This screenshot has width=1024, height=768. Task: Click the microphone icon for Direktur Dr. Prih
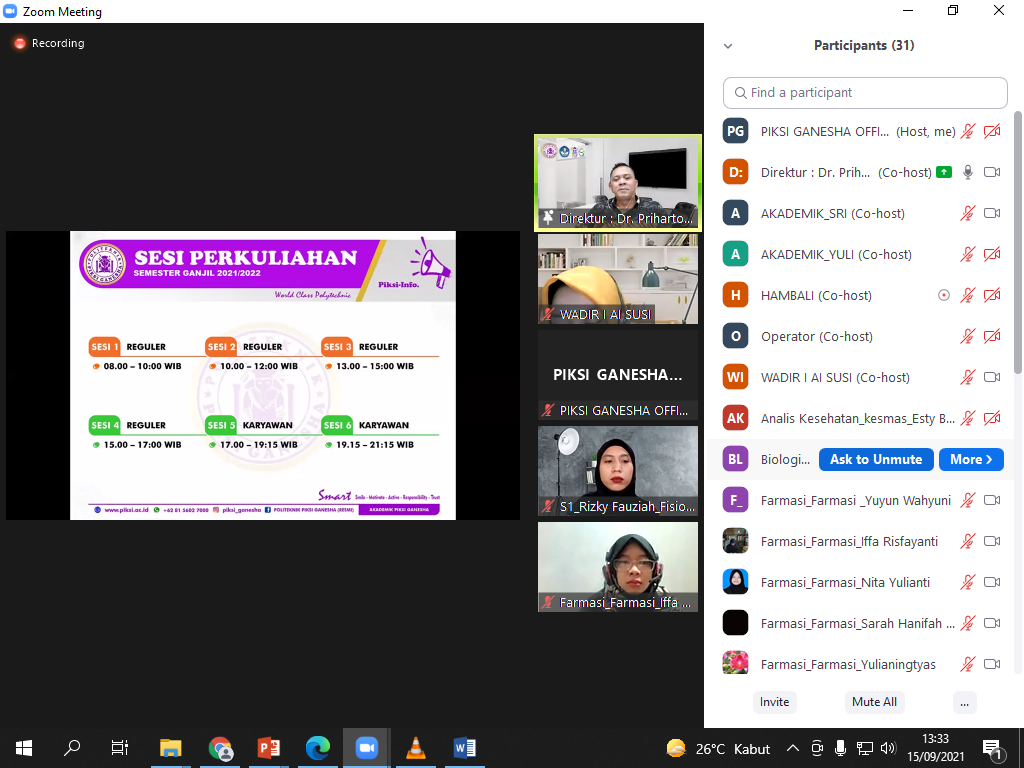tap(968, 172)
